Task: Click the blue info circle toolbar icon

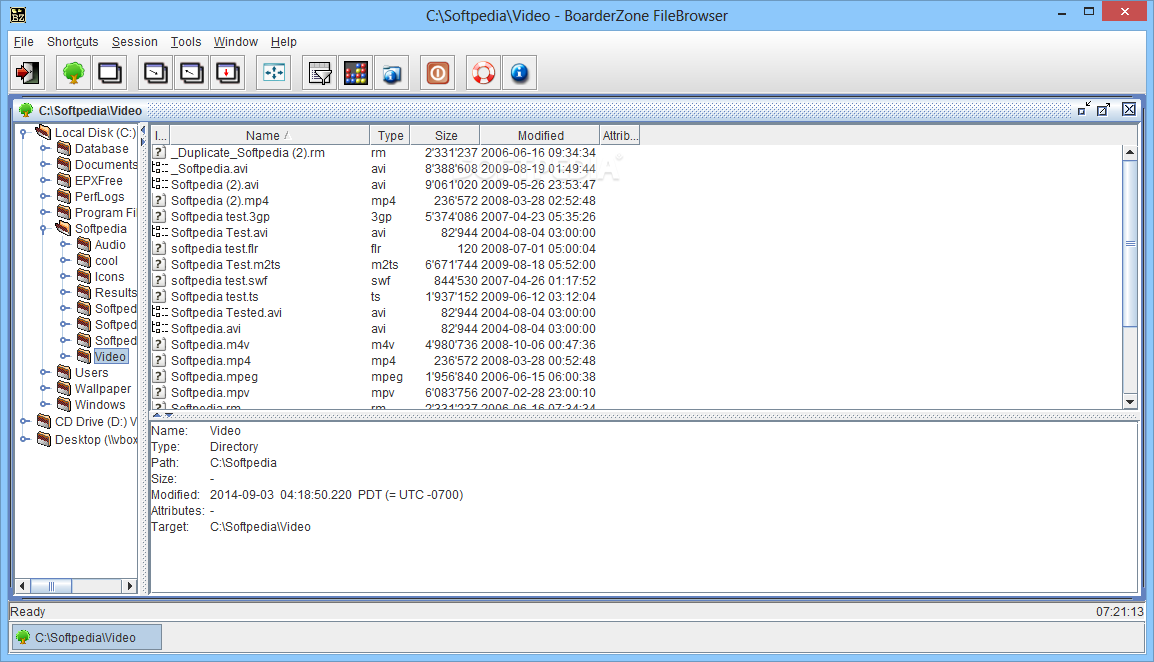Action: click(520, 73)
